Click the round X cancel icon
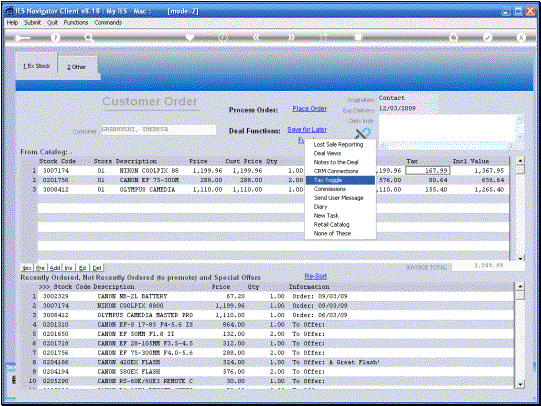Screen dimensions: 541x406 click(521, 37)
